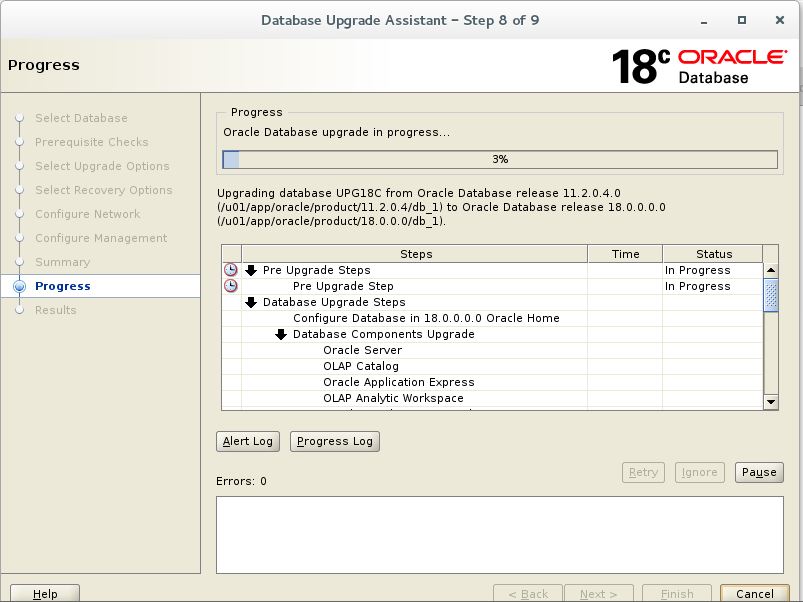Click the Oracle Database upgrade in progress text

click(336, 132)
